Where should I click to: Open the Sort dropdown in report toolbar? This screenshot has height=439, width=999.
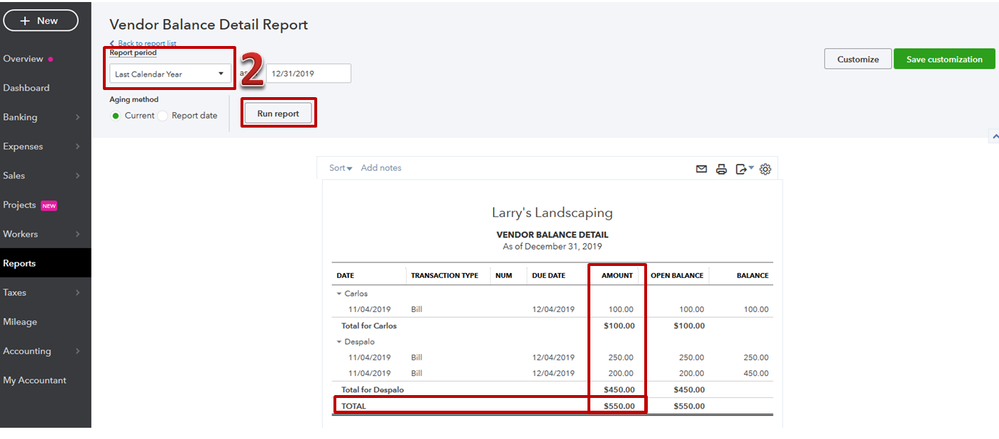tap(340, 168)
